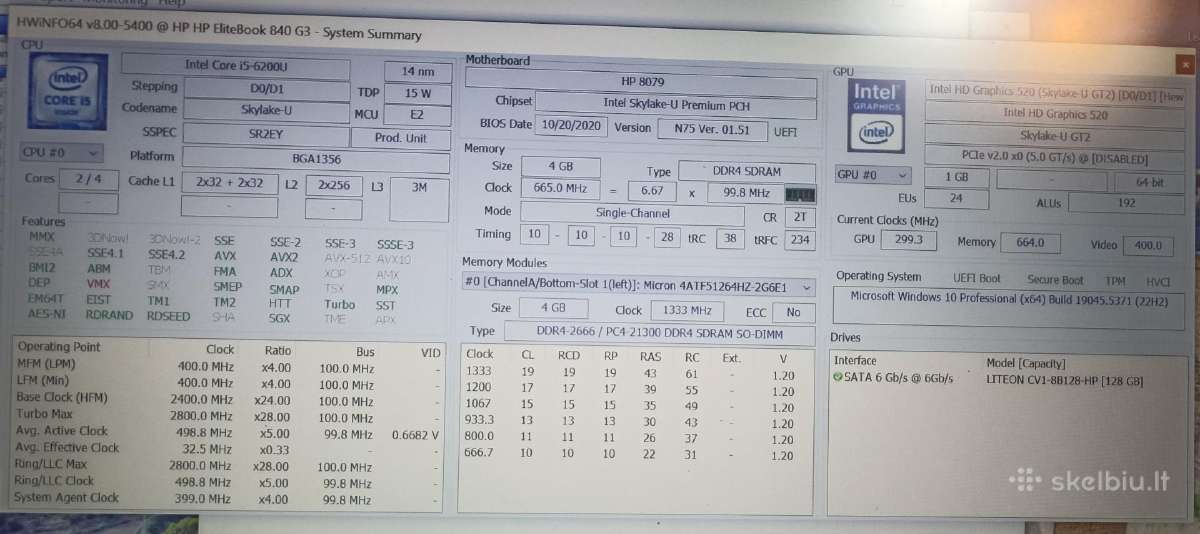Click the TPM label
Viewport: 1200px width, 534px height.
pyautogui.click(x=1116, y=281)
